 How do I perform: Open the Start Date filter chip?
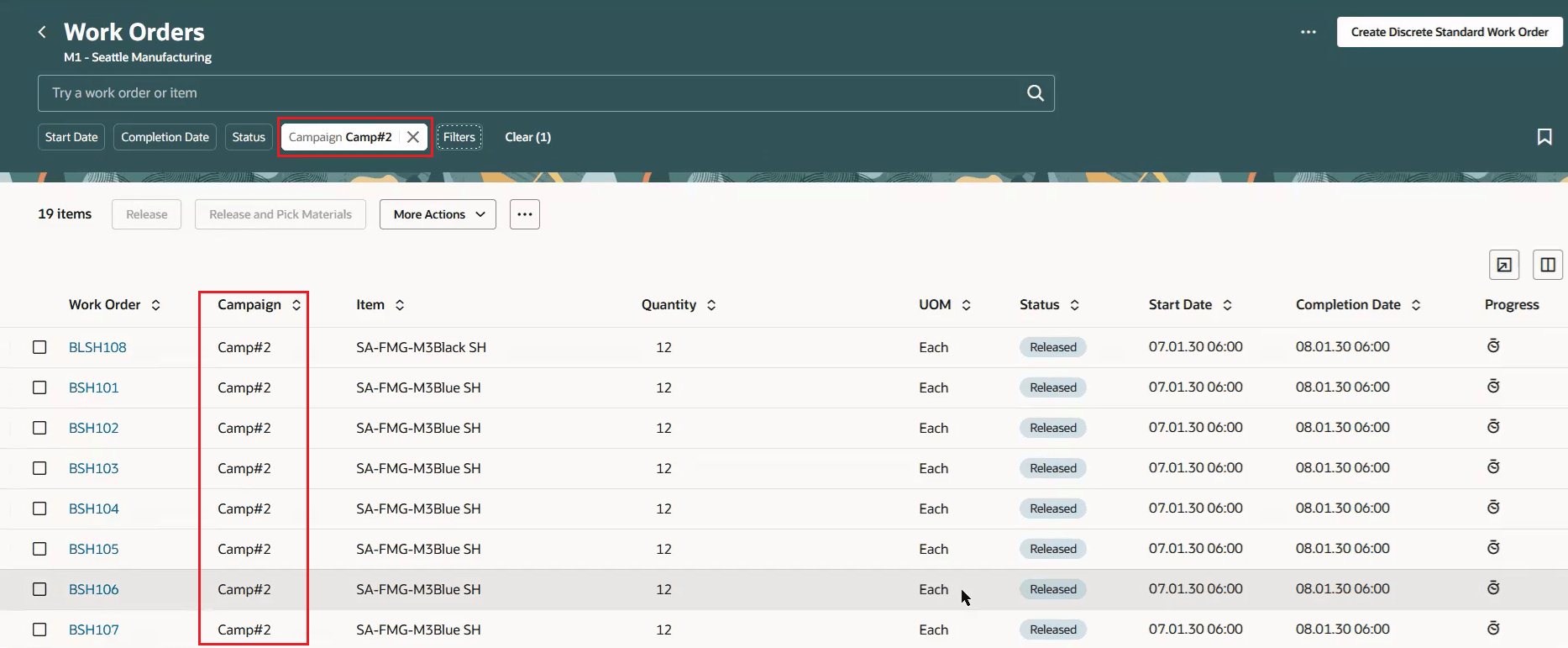[71, 137]
